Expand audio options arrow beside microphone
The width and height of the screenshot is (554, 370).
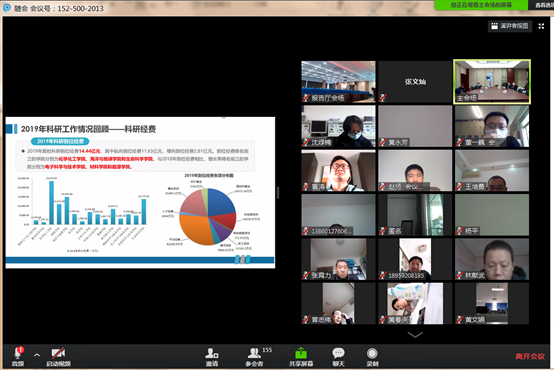pyautogui.click(x=37, y=355)
